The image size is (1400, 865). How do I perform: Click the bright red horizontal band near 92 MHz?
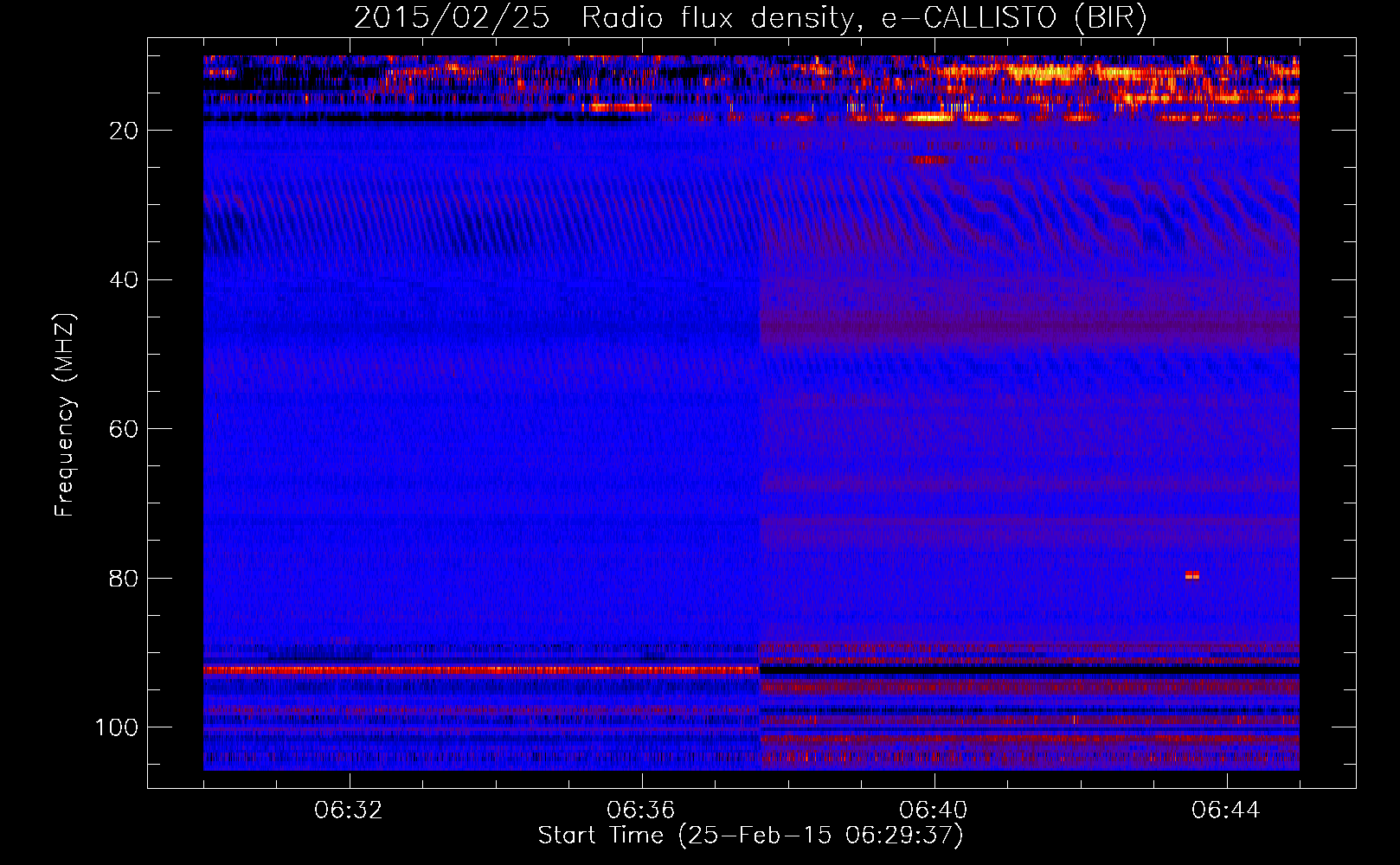(481, 670)
